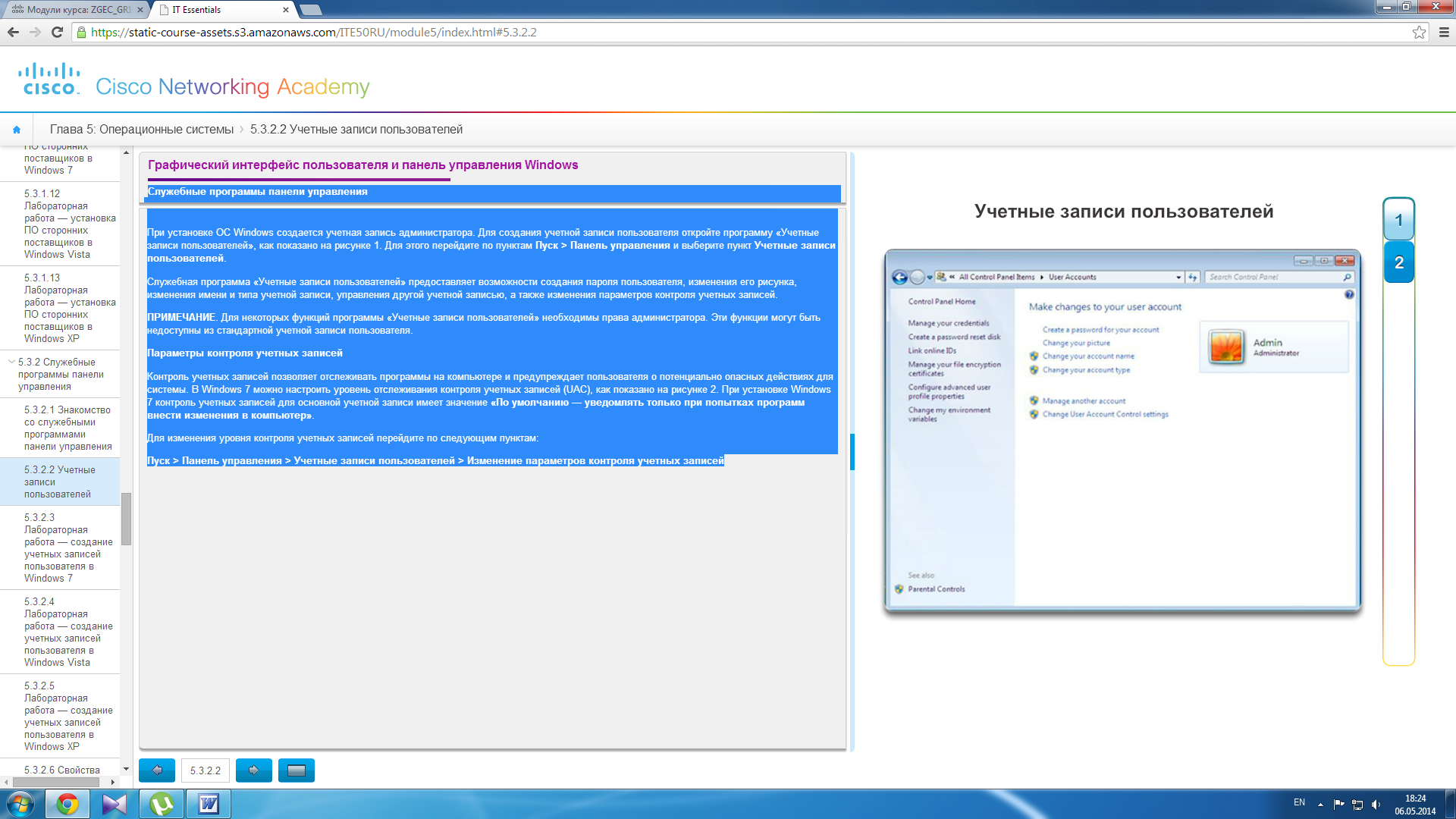Open Microsoft Word from taskbar

(209, 804)
